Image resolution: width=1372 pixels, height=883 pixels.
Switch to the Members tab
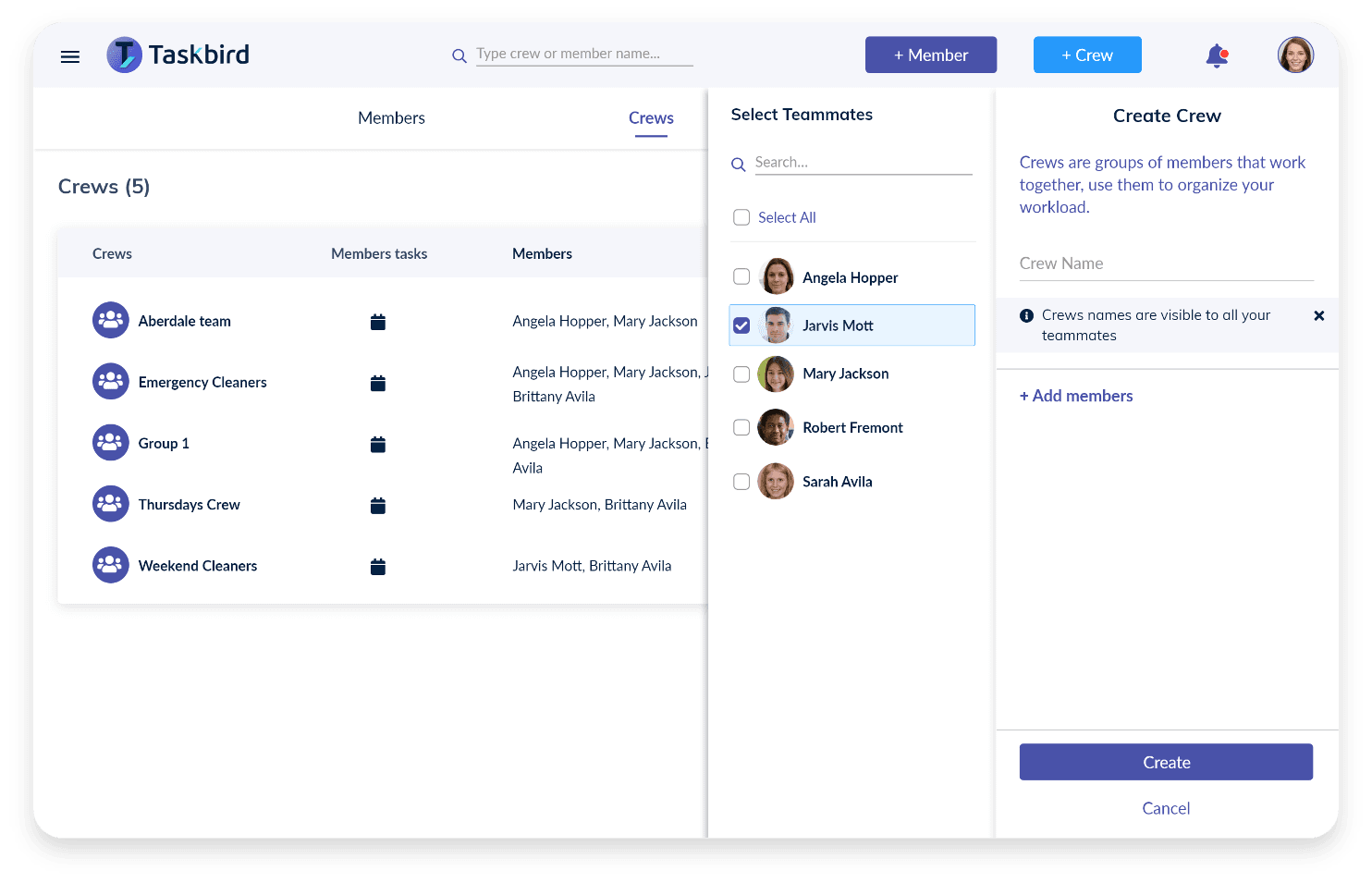[x=391, y=118]
